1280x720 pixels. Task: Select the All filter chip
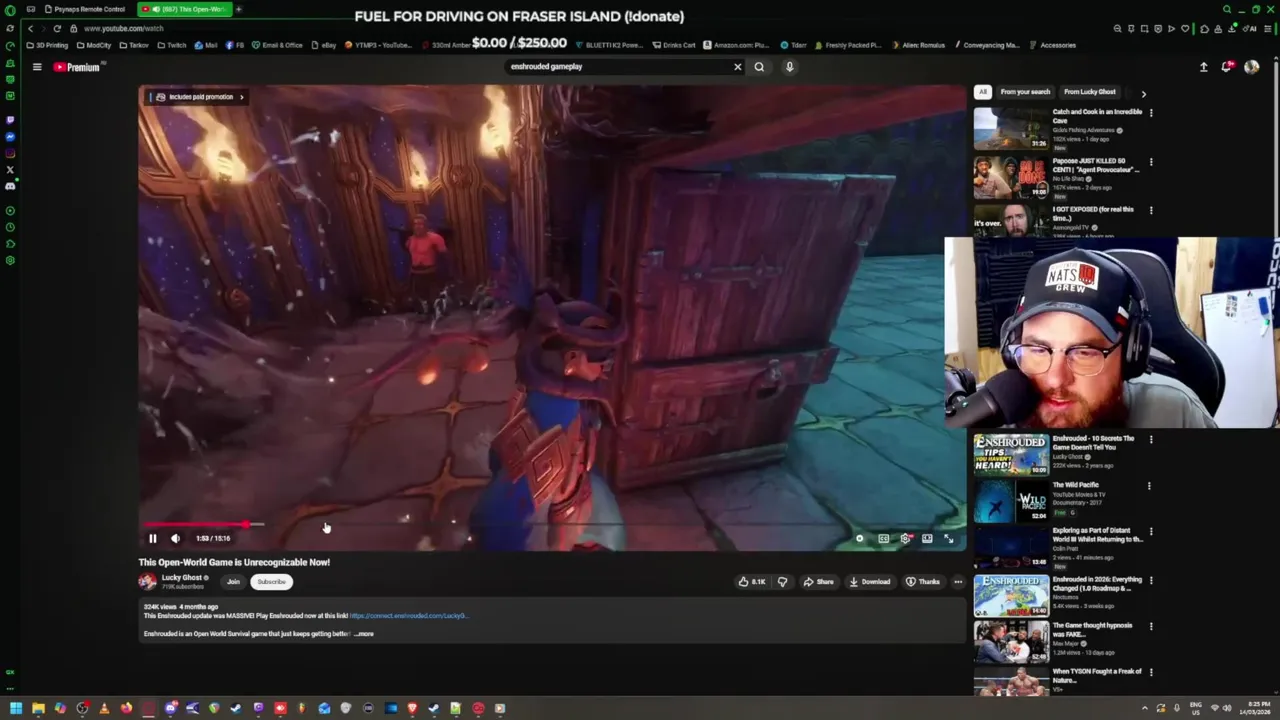[983, 92]
